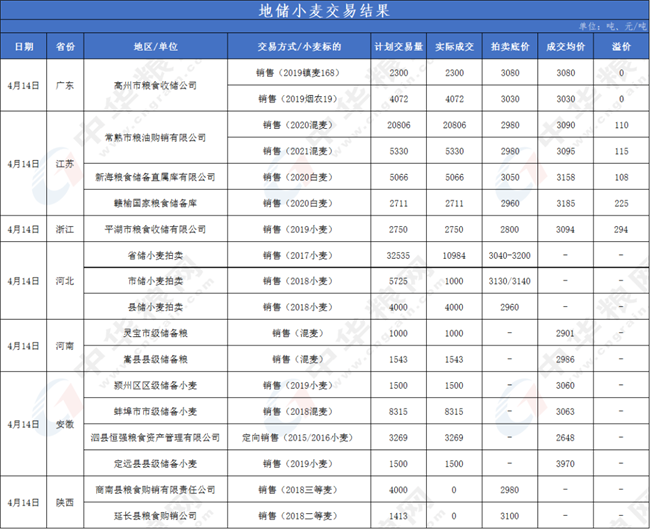Select the 浙江 province cell

pyautogui.click(x=65, y=229)
